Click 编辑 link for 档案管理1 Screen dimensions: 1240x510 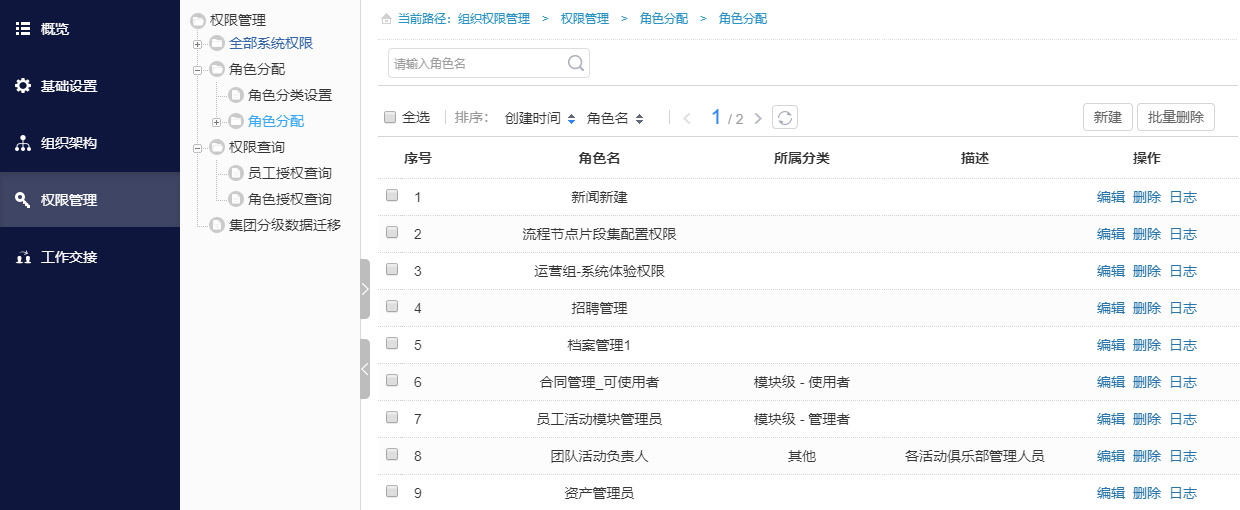click(x=1110, y=345)
